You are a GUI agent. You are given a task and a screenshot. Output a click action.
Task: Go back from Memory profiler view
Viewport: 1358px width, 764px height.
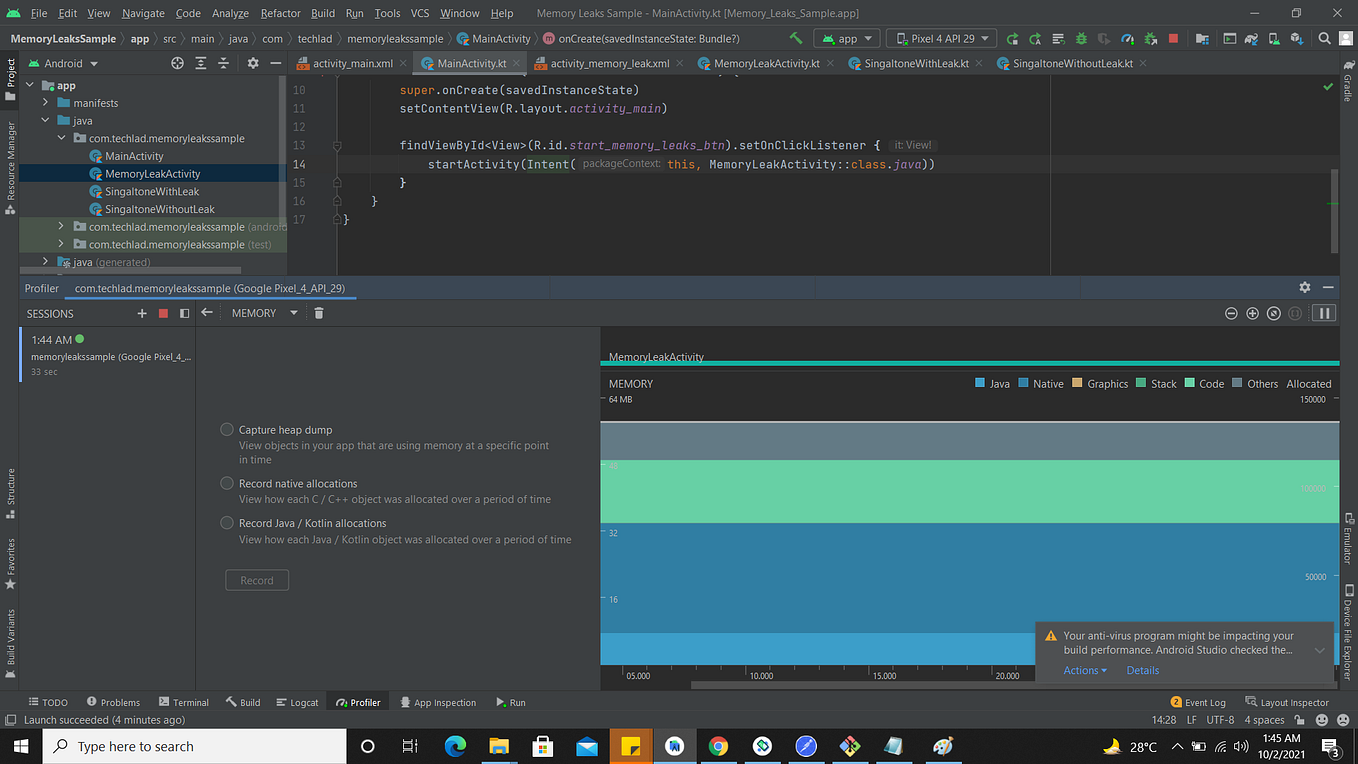(x=206, y=313)
